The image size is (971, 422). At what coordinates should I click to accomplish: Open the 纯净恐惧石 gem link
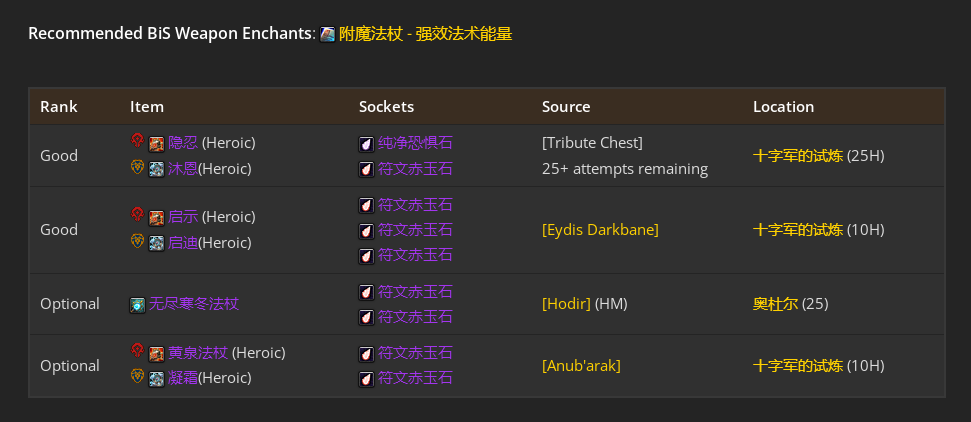[415, 143]
